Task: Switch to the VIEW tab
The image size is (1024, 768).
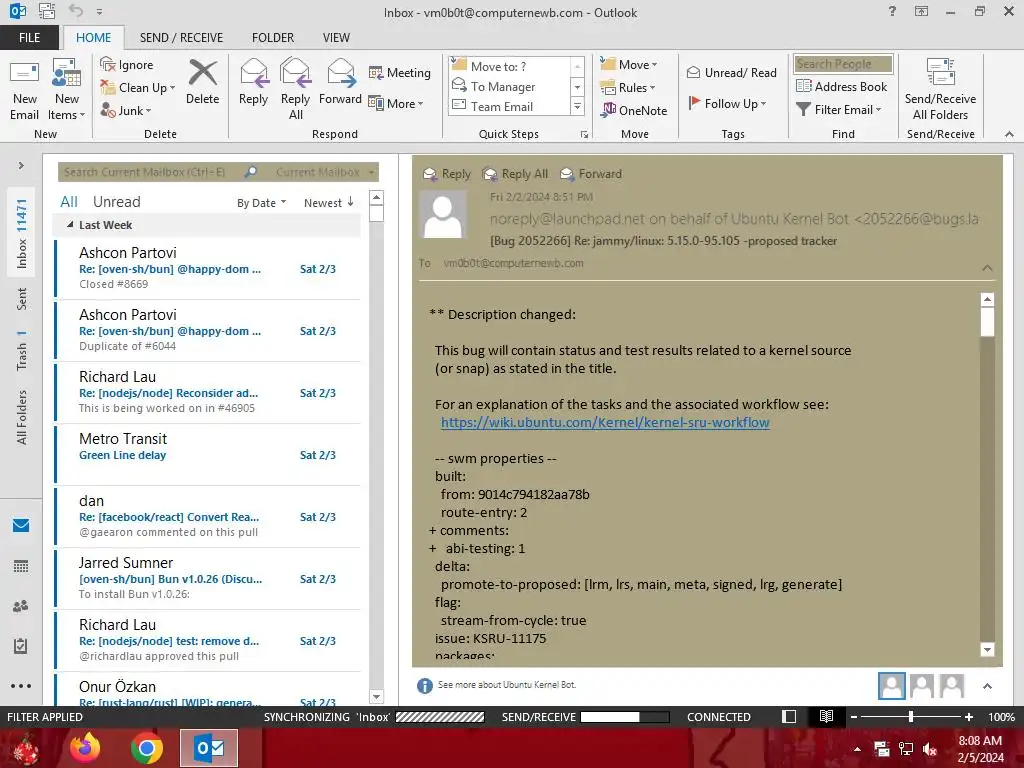Action: 336,38
